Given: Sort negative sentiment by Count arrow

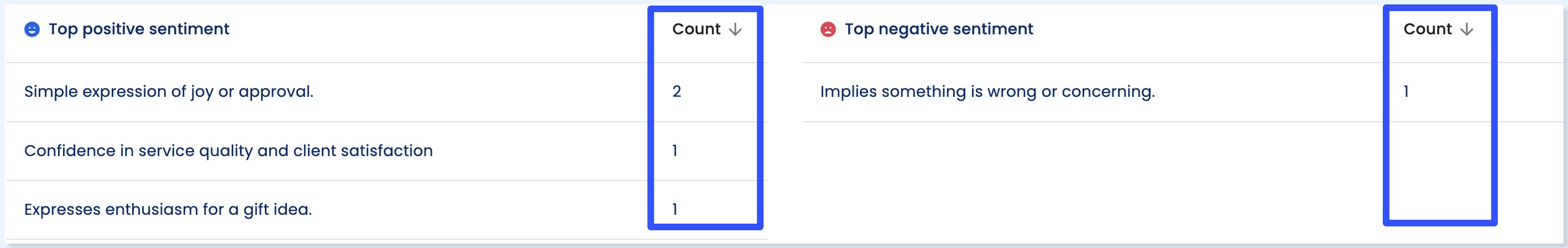Looking at the screenshot, I should pyautogui.click(x=1466, y=29).
